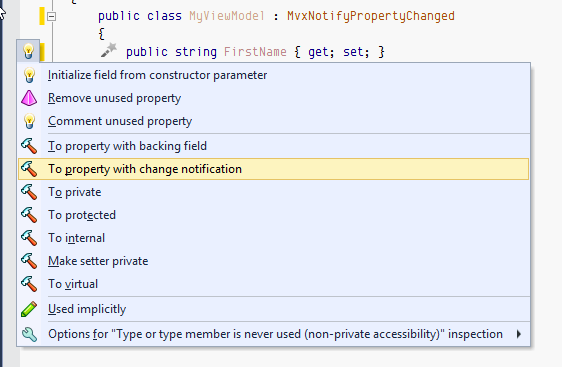The width and height of the screenshot is (562, 367).
Task: Click the magic wand icon before FirstName property
Action: [x=109, y=50]
